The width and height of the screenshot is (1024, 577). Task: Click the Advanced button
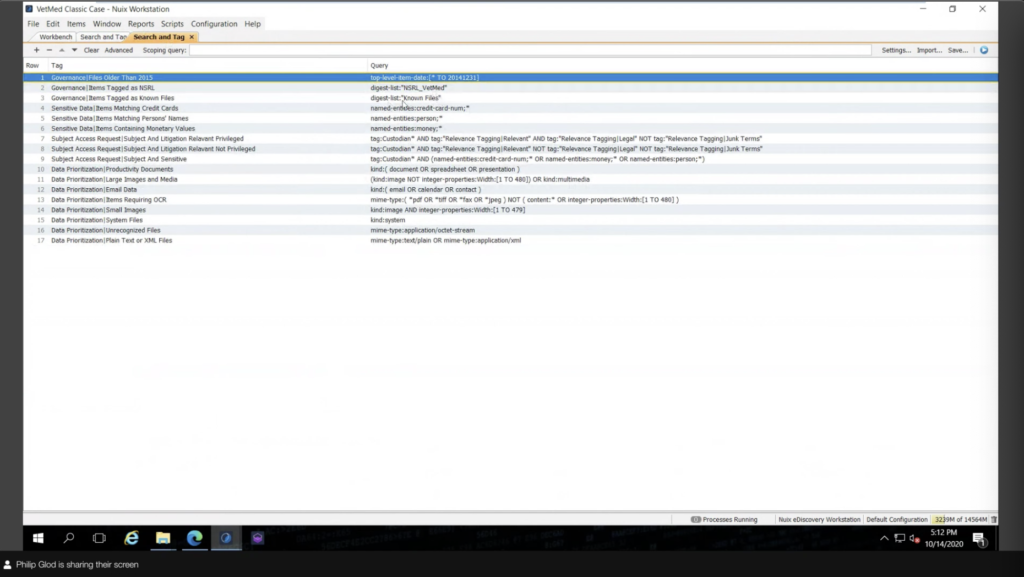click(119, 50)
